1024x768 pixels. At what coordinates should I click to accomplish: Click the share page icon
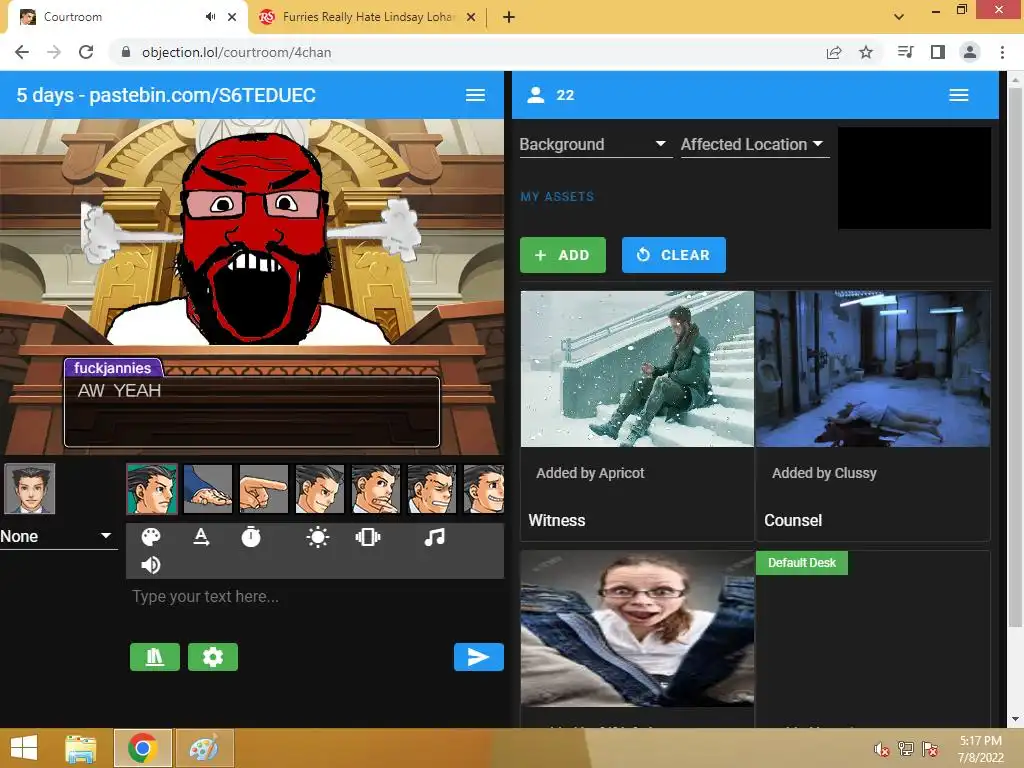[834, 52]
